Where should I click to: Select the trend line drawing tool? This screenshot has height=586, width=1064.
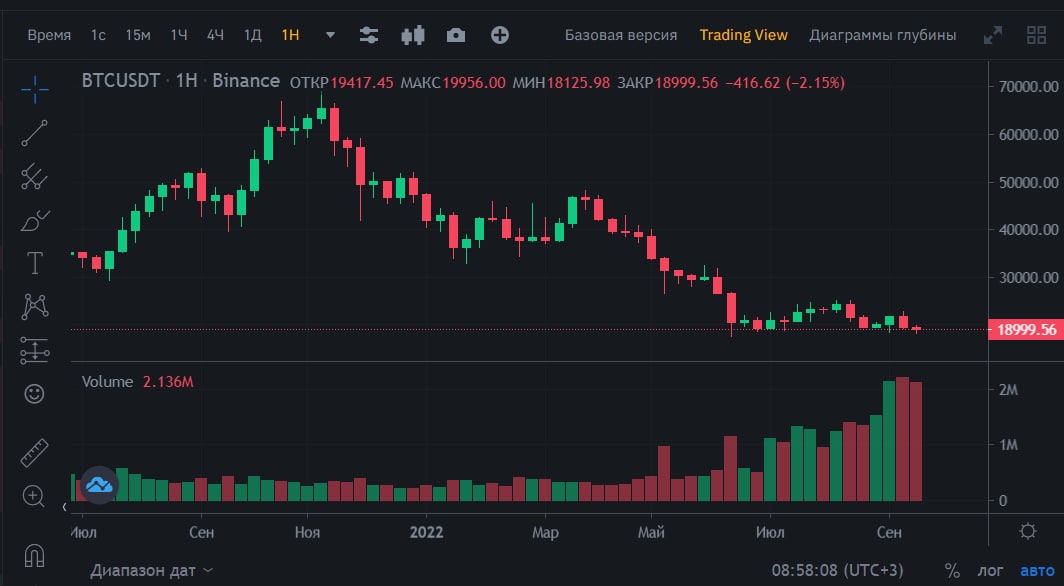coord(34,133)
